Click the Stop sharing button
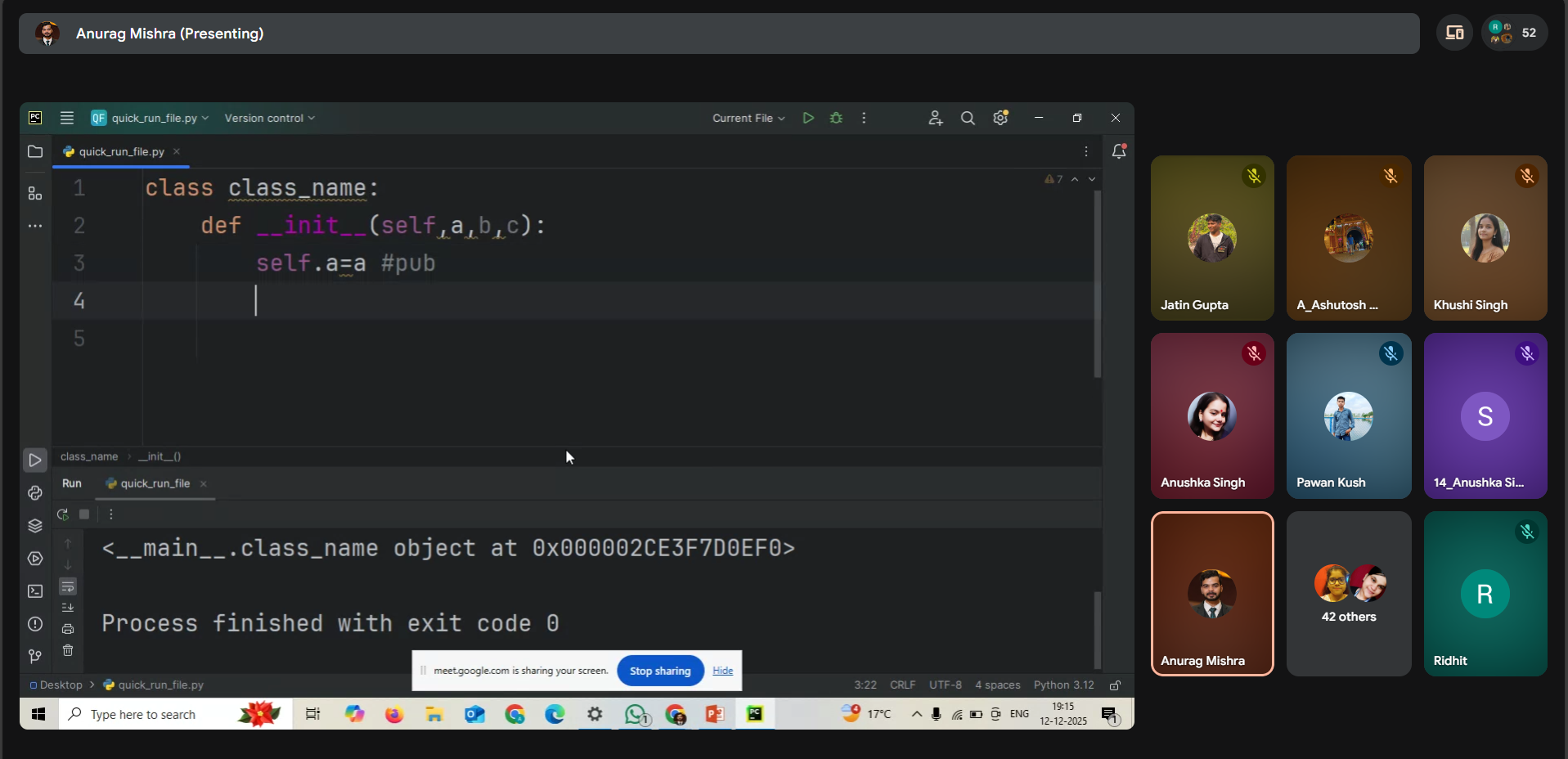1568x759 pixels. (x=659, y=671)
